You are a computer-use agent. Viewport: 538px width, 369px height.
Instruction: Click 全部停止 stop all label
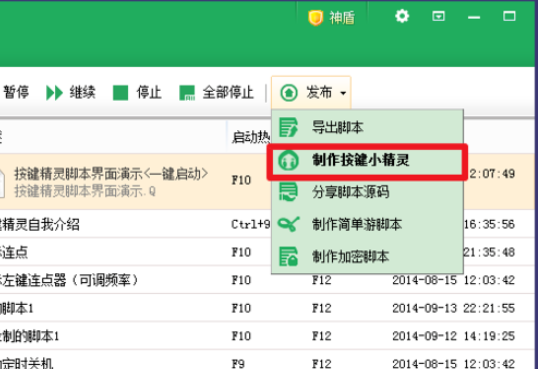[x=228, y=92]
